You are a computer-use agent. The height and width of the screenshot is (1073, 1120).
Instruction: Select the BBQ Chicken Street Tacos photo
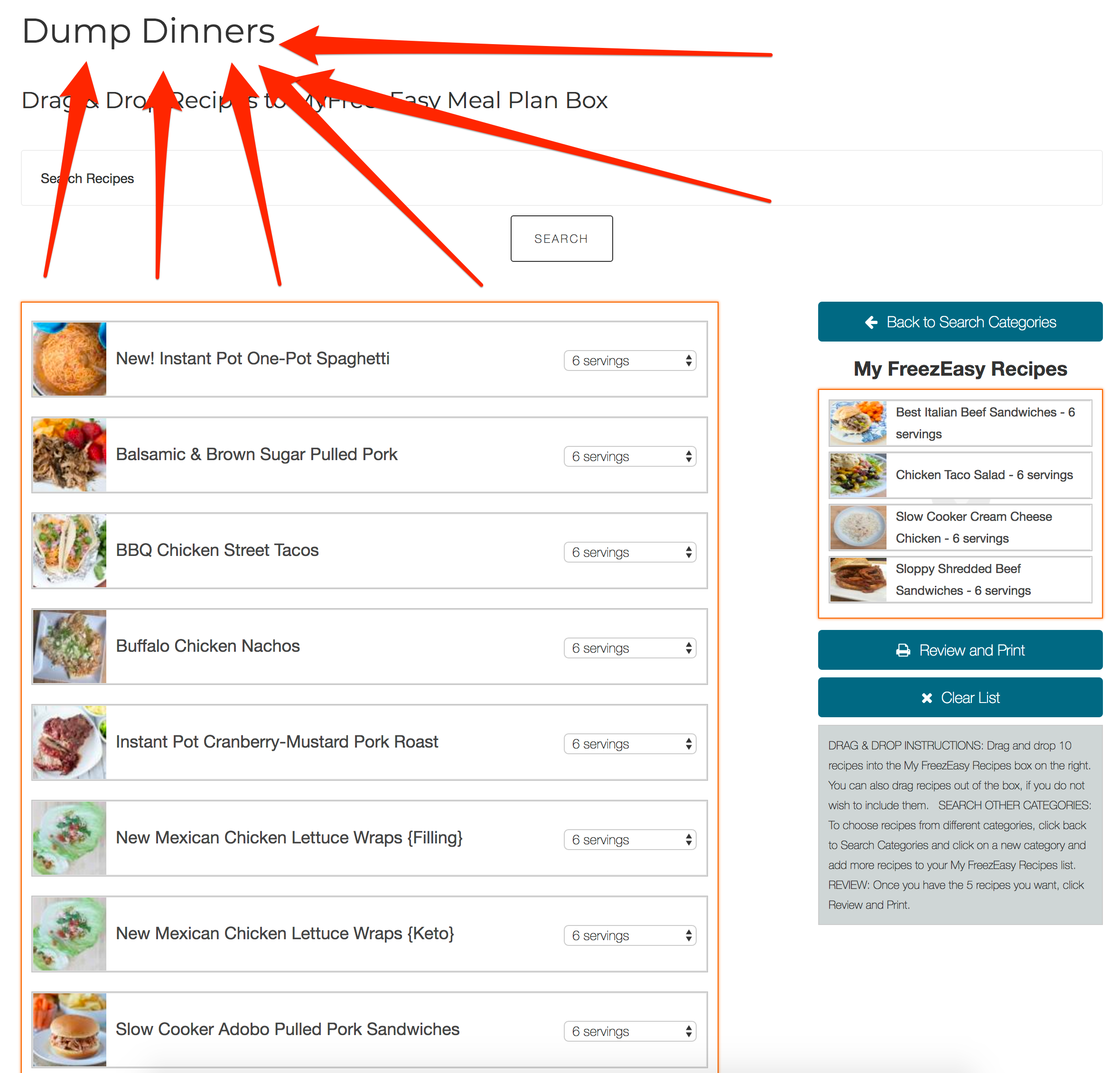click(70, 551)
